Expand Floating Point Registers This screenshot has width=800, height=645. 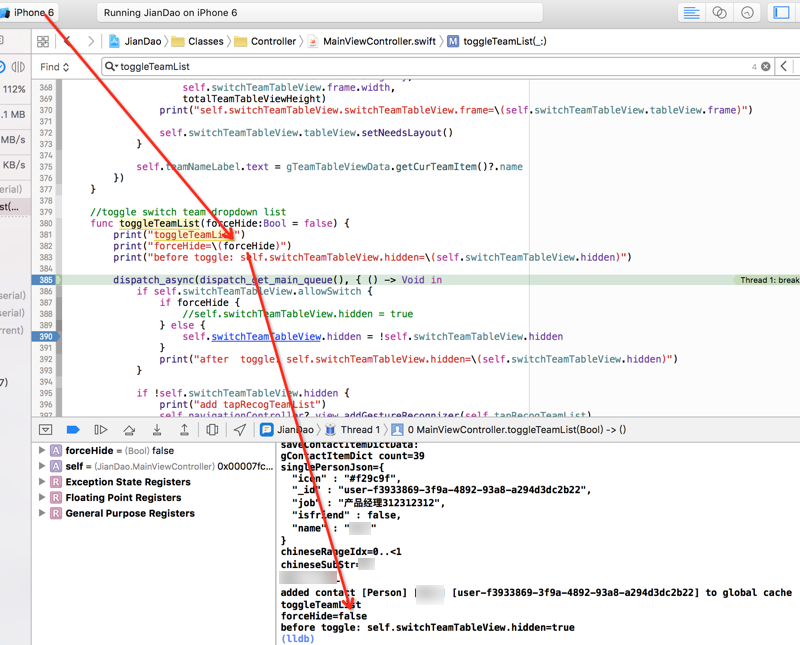click(x=42, y=497)
